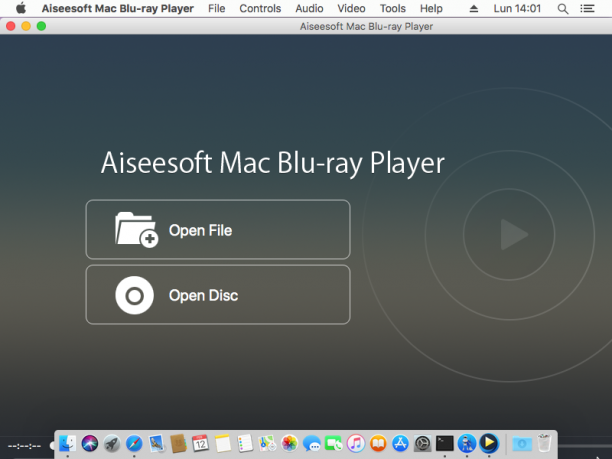
Task: Open Reminders list icon in Dock
Action: point(245,443)
